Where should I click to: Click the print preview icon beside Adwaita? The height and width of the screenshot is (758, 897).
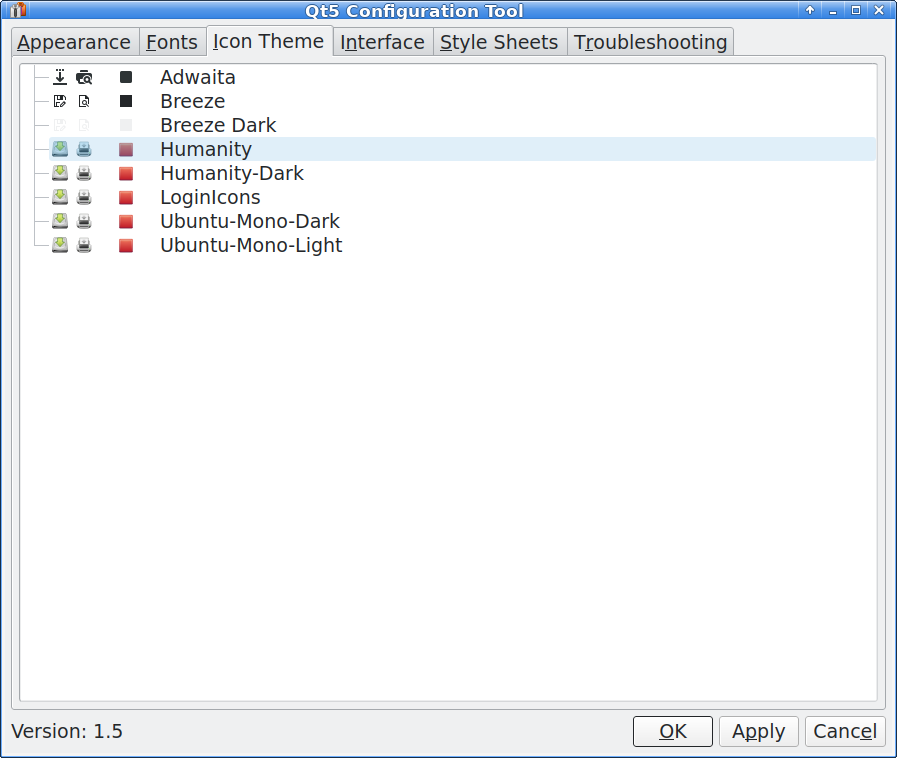point(84,77)
